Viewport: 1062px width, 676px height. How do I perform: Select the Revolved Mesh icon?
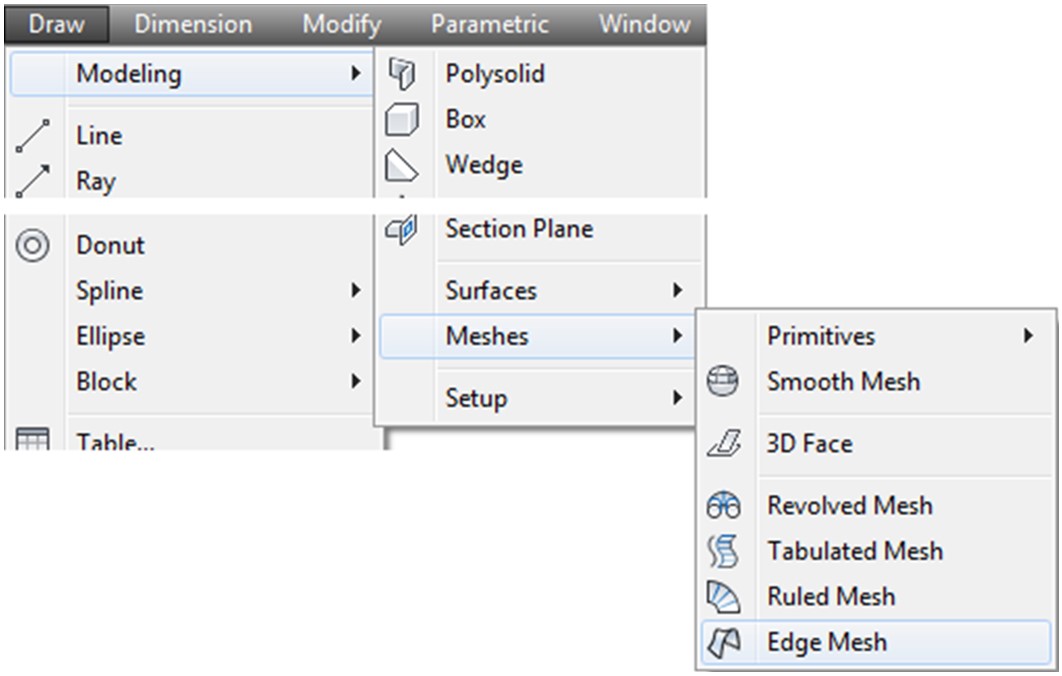click(721, 505)
